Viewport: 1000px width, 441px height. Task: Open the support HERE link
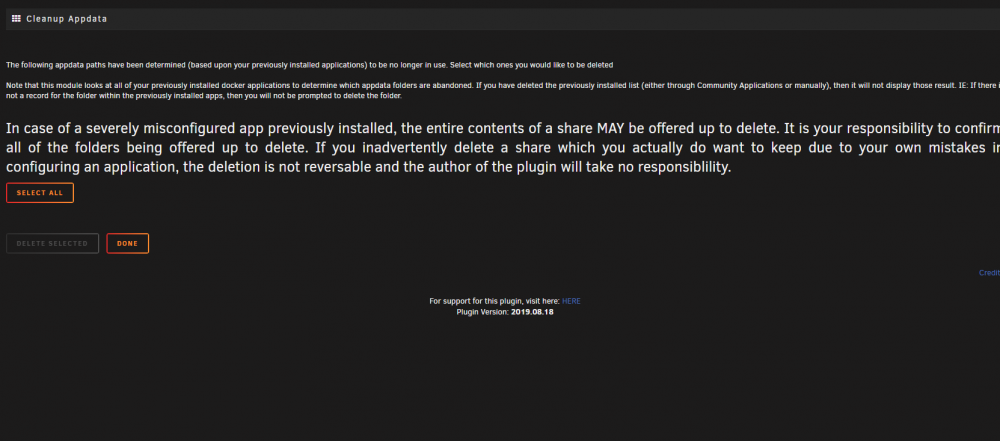[x=571, y=301]
